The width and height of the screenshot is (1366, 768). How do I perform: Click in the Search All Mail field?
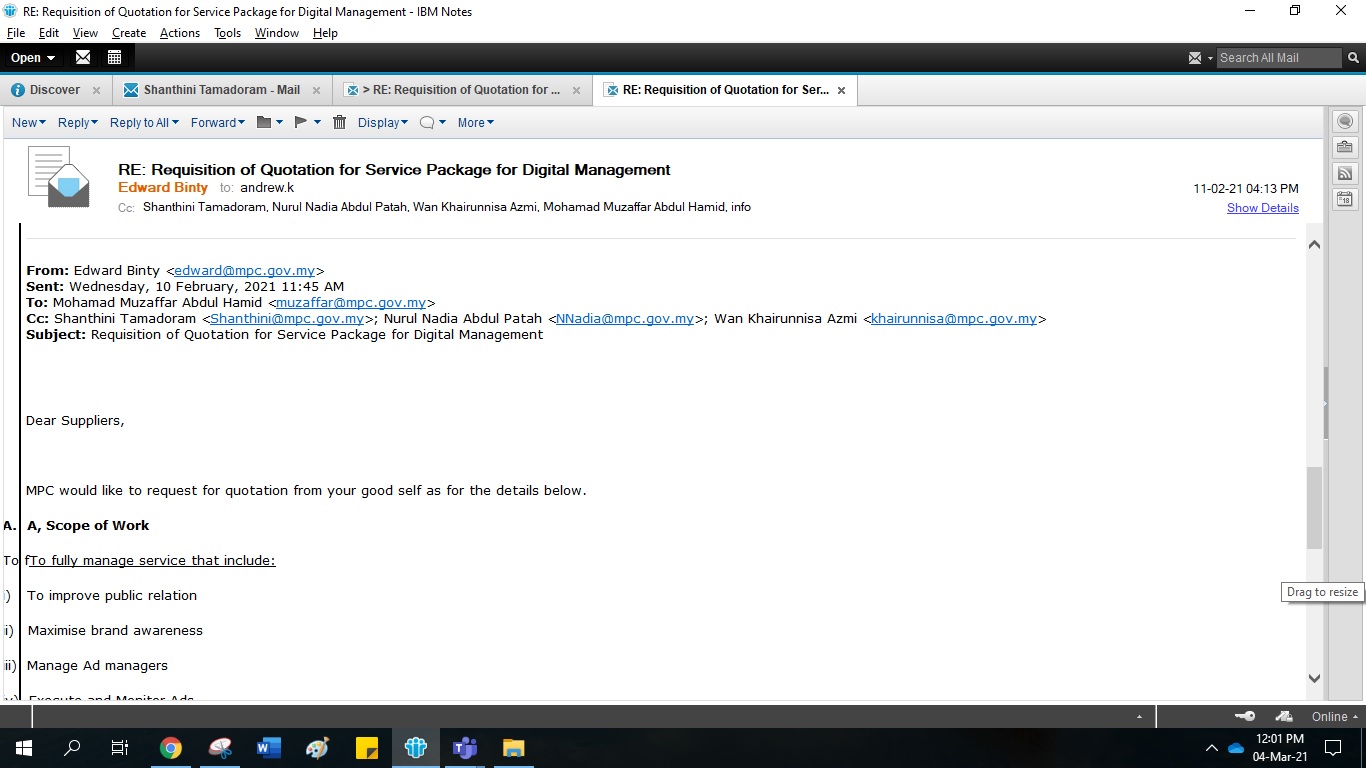tap(1278, 58)
